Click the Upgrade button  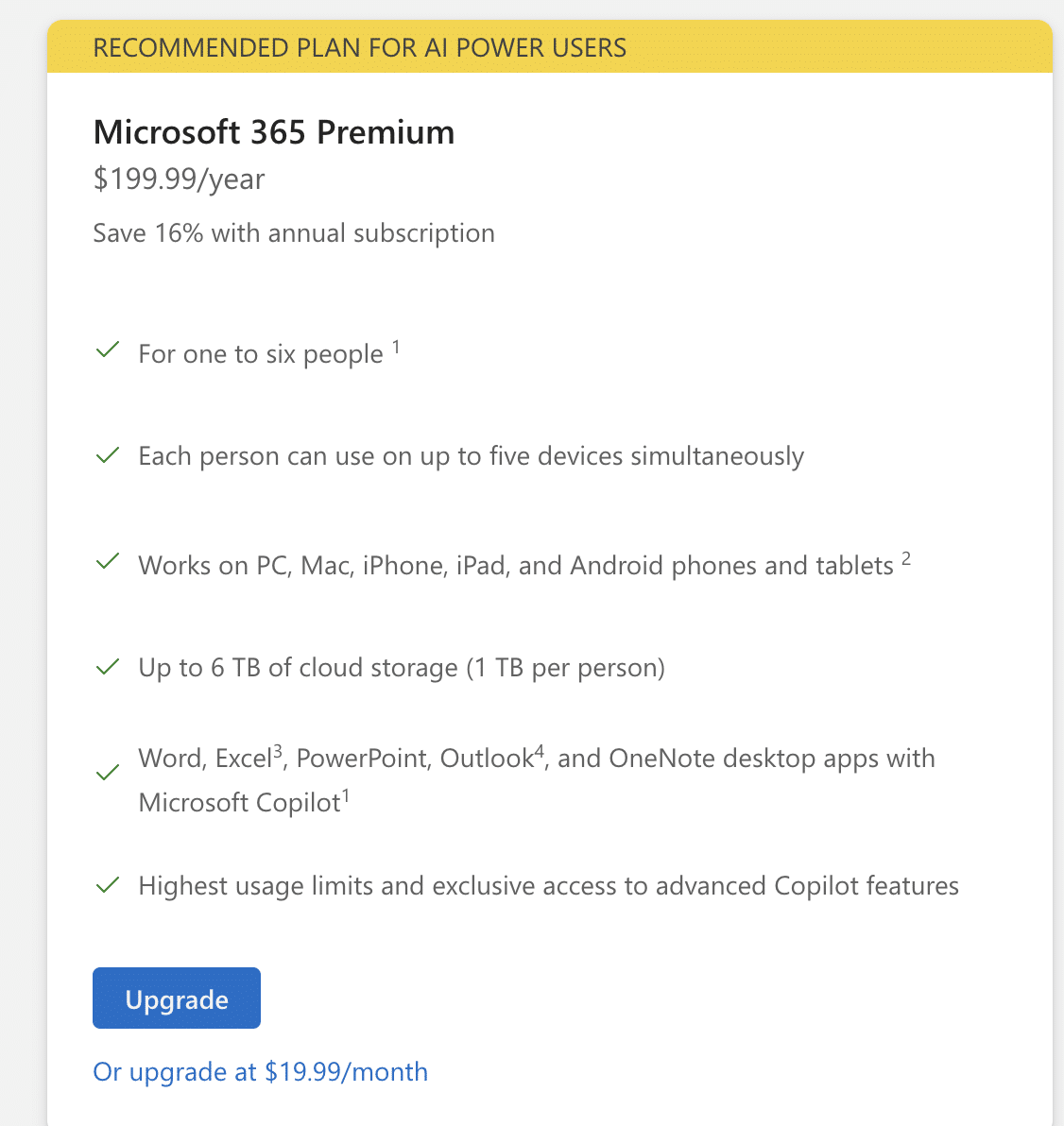click(x=177, y=998)
